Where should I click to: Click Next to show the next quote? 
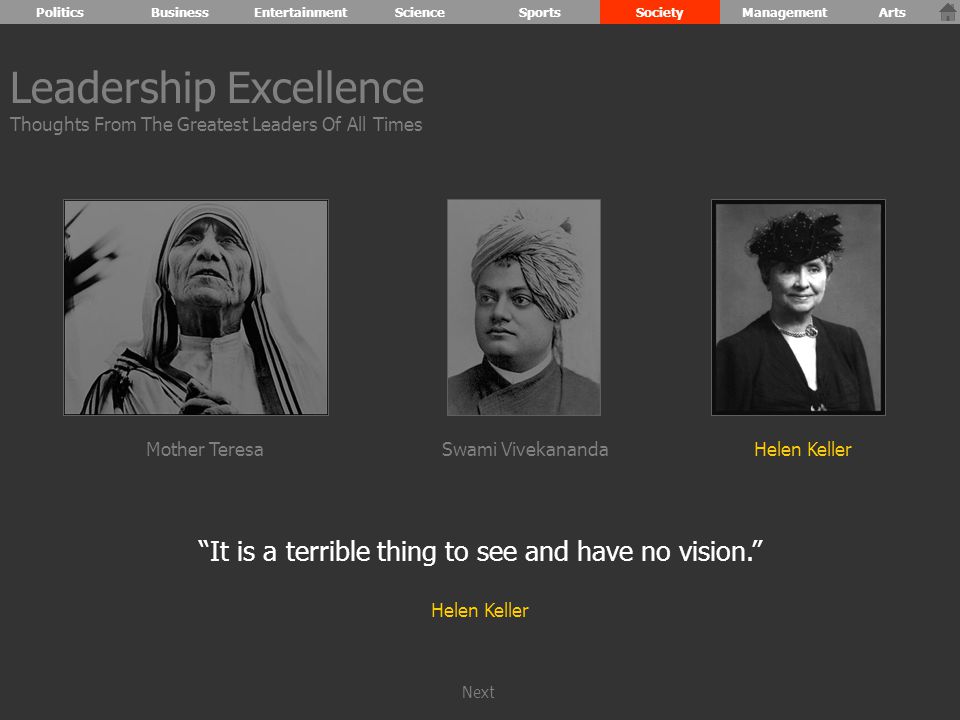478,692
